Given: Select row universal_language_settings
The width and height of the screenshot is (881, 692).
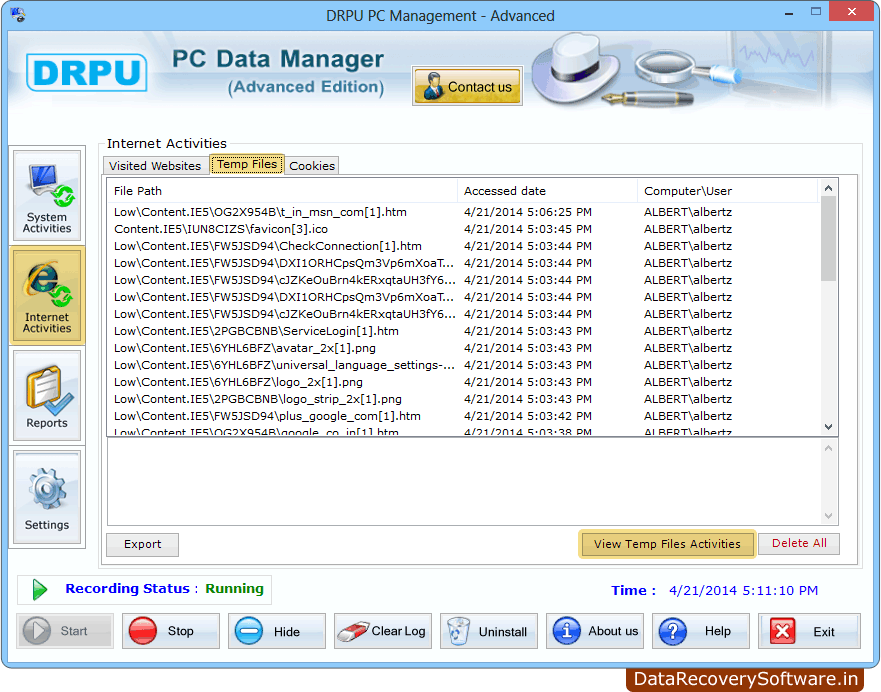Looking at the screenshot, I should click(x=463, y=365).
